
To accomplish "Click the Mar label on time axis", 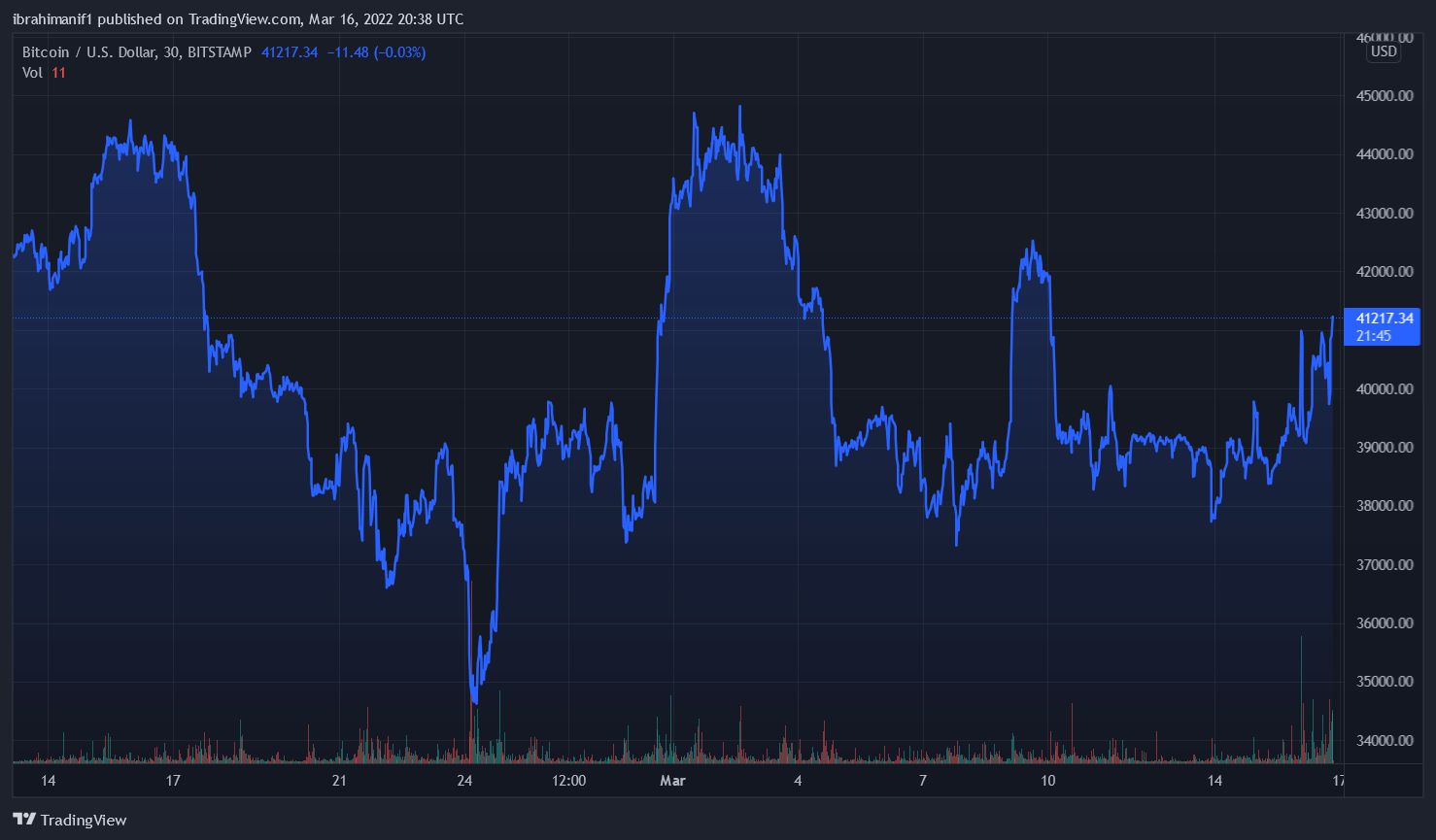I will tap(672, 781).
